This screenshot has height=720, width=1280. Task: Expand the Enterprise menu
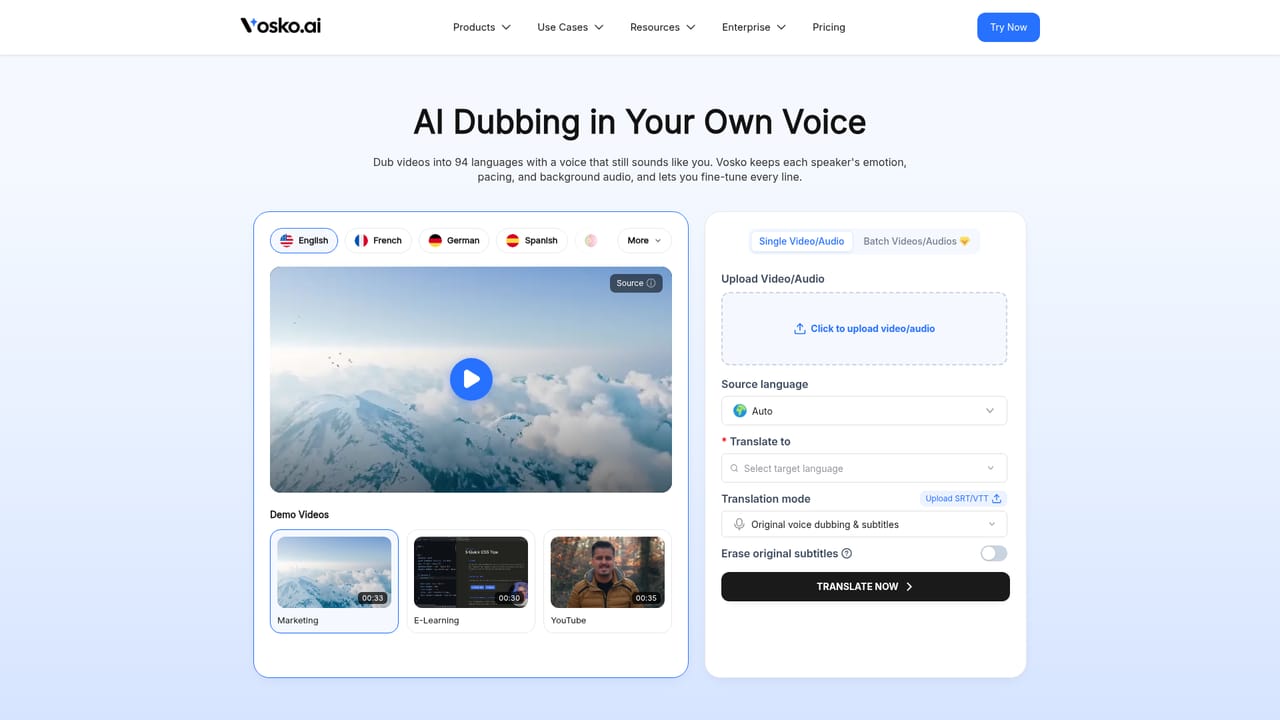(754, 27)
